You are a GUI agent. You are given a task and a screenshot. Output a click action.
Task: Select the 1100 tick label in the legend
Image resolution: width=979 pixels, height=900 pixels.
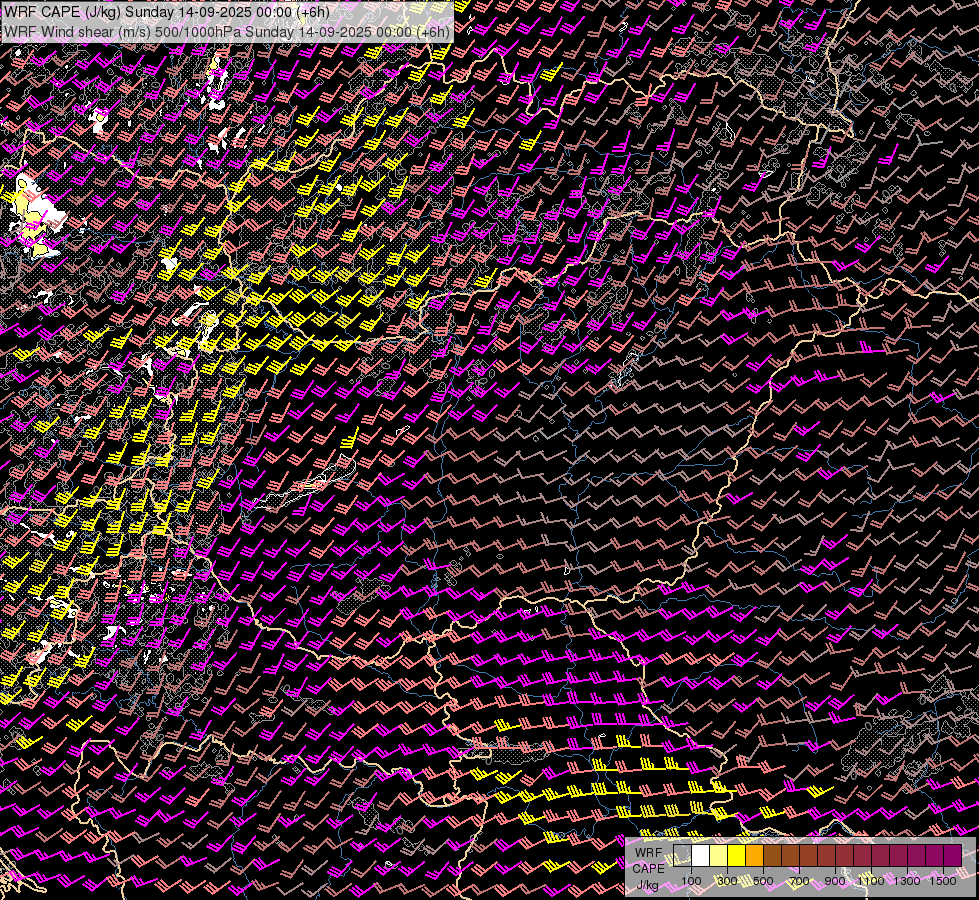point(871,881)
